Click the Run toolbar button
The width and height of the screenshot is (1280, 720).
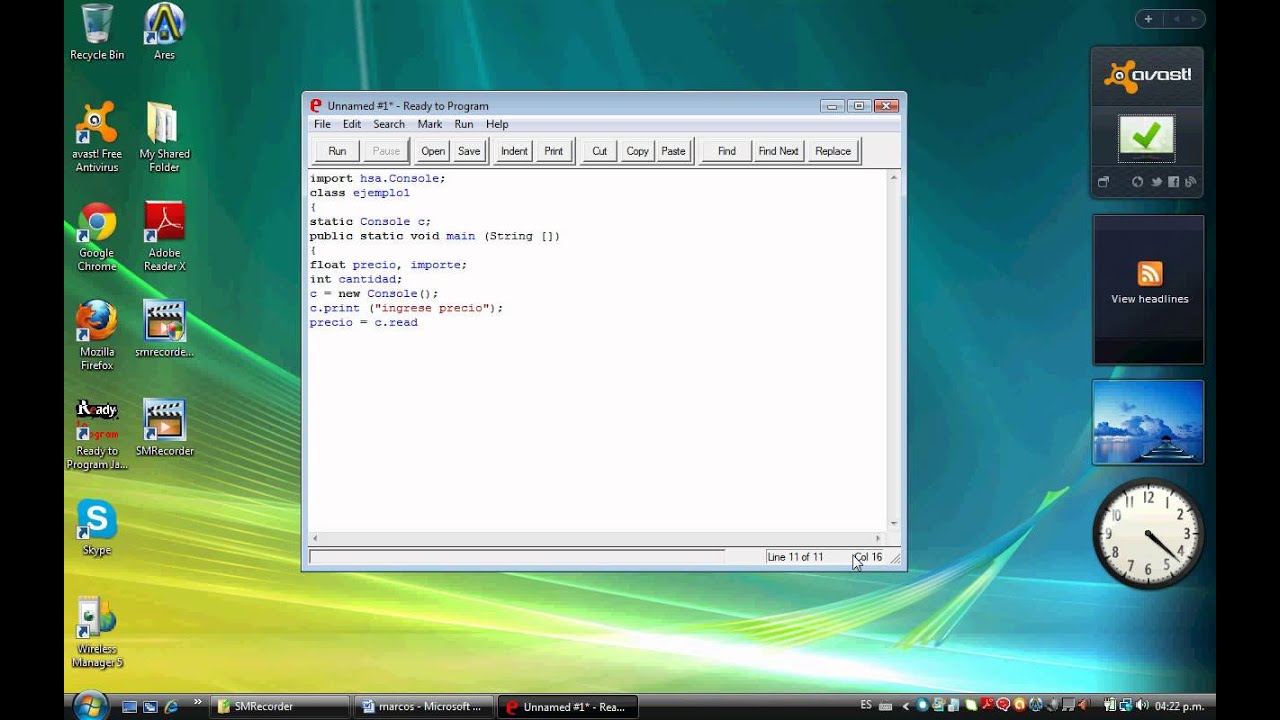(x=337, y=151)
